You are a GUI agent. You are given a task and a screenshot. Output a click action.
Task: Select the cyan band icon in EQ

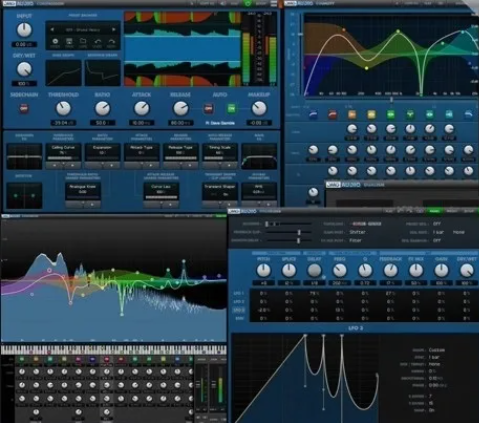(x=449, y=115)
